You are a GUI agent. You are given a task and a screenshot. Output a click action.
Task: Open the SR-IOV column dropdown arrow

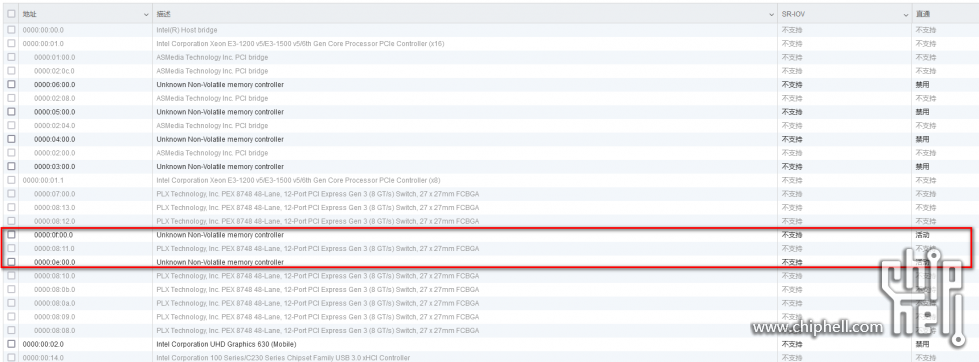pos(906,14)
